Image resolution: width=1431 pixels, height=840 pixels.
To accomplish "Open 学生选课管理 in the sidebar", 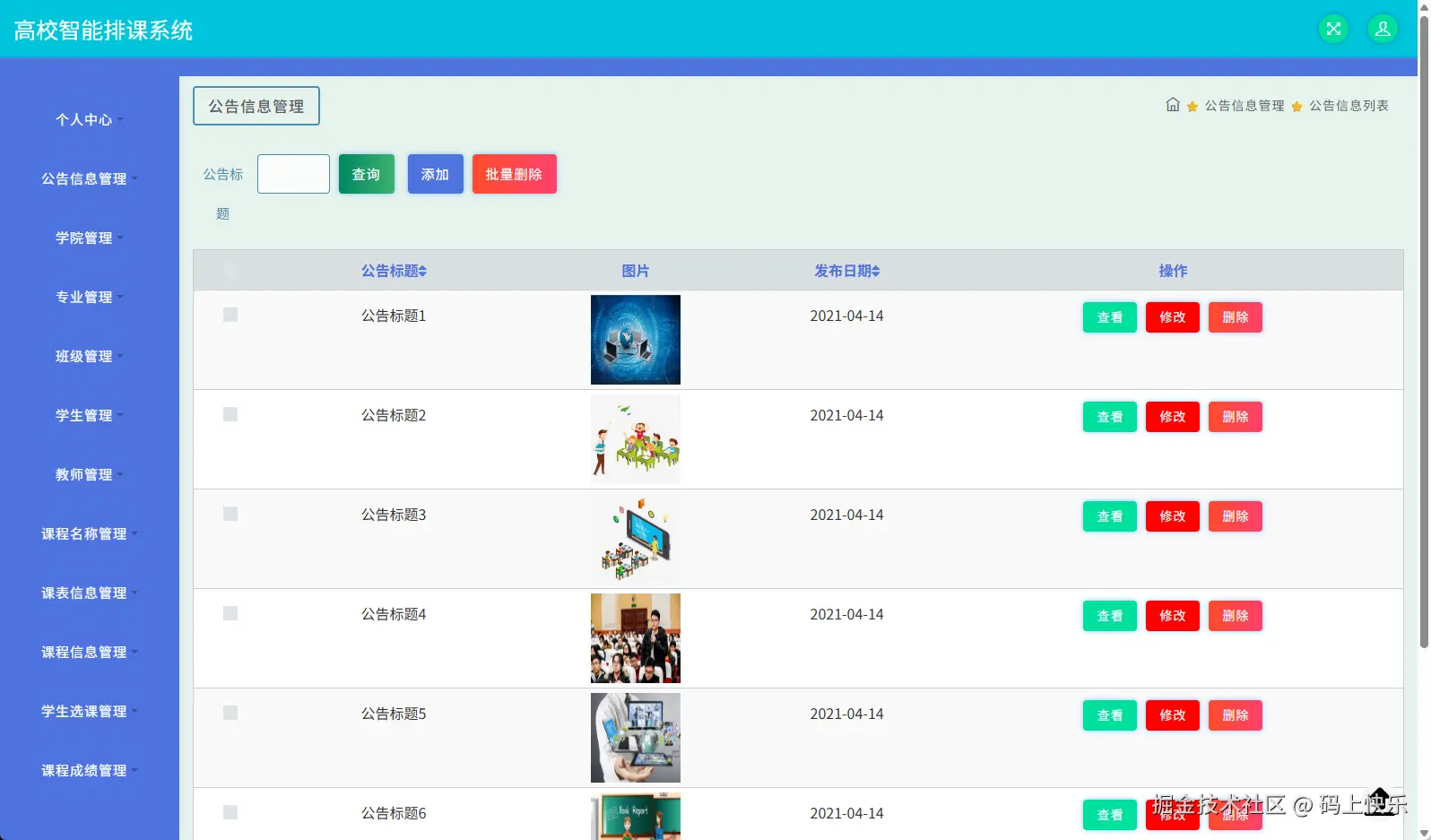I will click(90, 711).
